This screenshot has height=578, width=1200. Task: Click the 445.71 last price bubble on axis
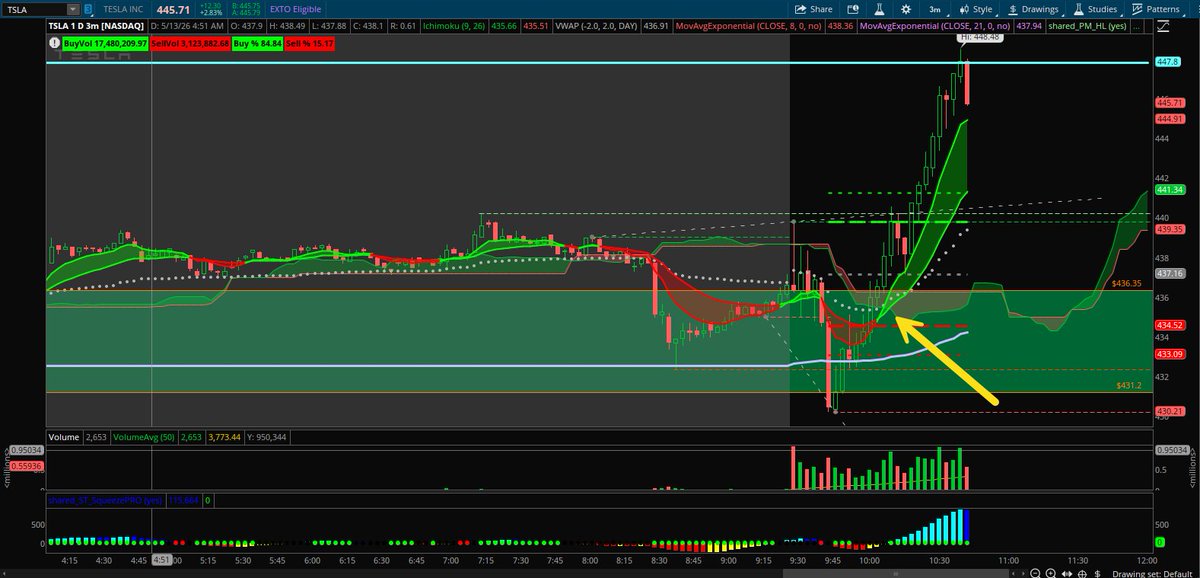[x=1169, y=103]
